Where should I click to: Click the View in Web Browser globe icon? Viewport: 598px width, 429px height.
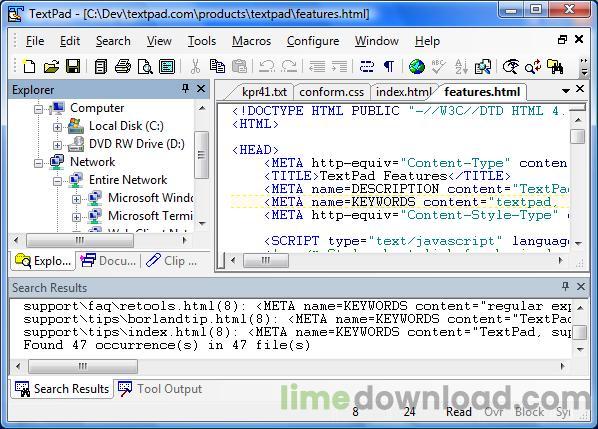tap(416, 66)
